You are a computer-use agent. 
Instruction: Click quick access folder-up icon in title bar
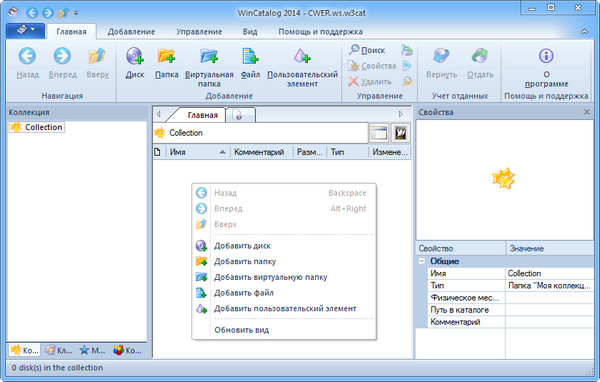[x=63, y=13]
